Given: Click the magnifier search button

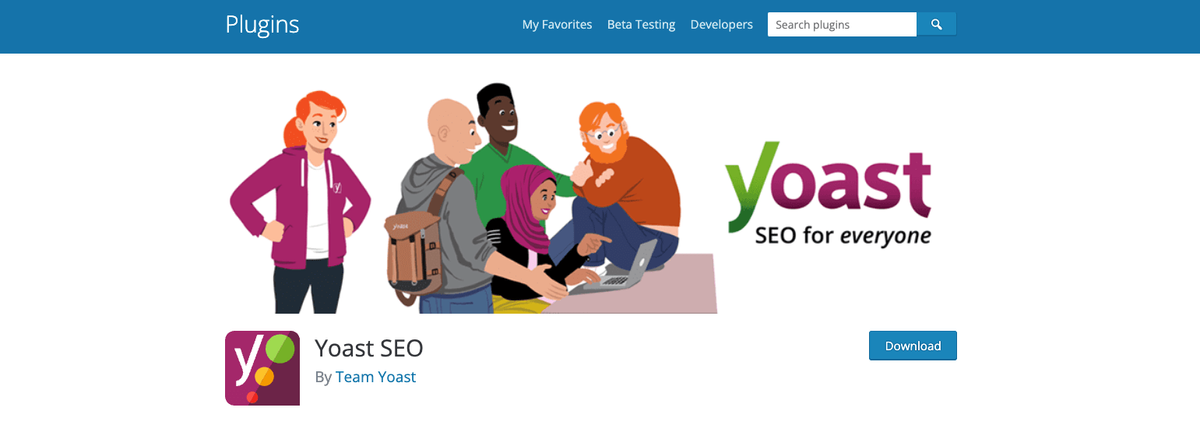Looking at the screenshot, I should tap(937, 24).
